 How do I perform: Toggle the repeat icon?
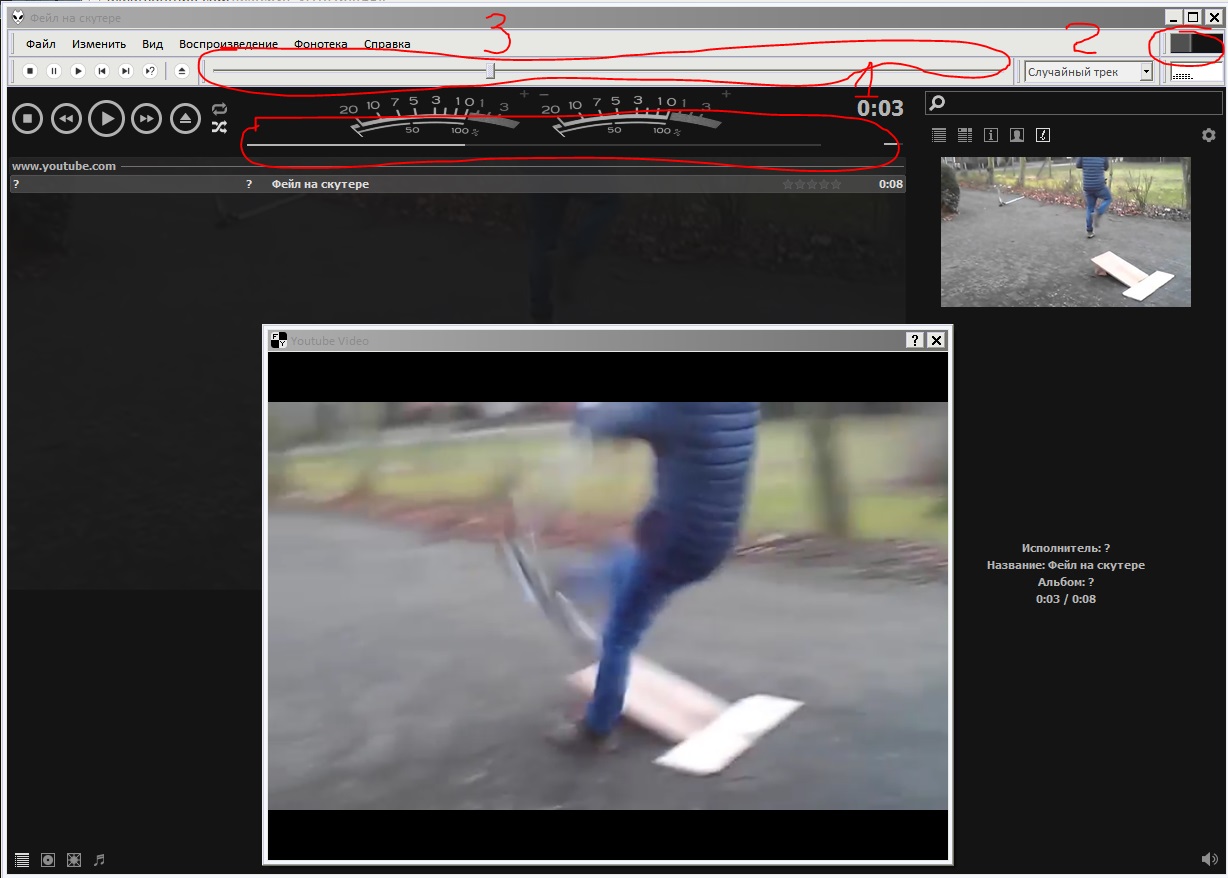coord(219,109)
